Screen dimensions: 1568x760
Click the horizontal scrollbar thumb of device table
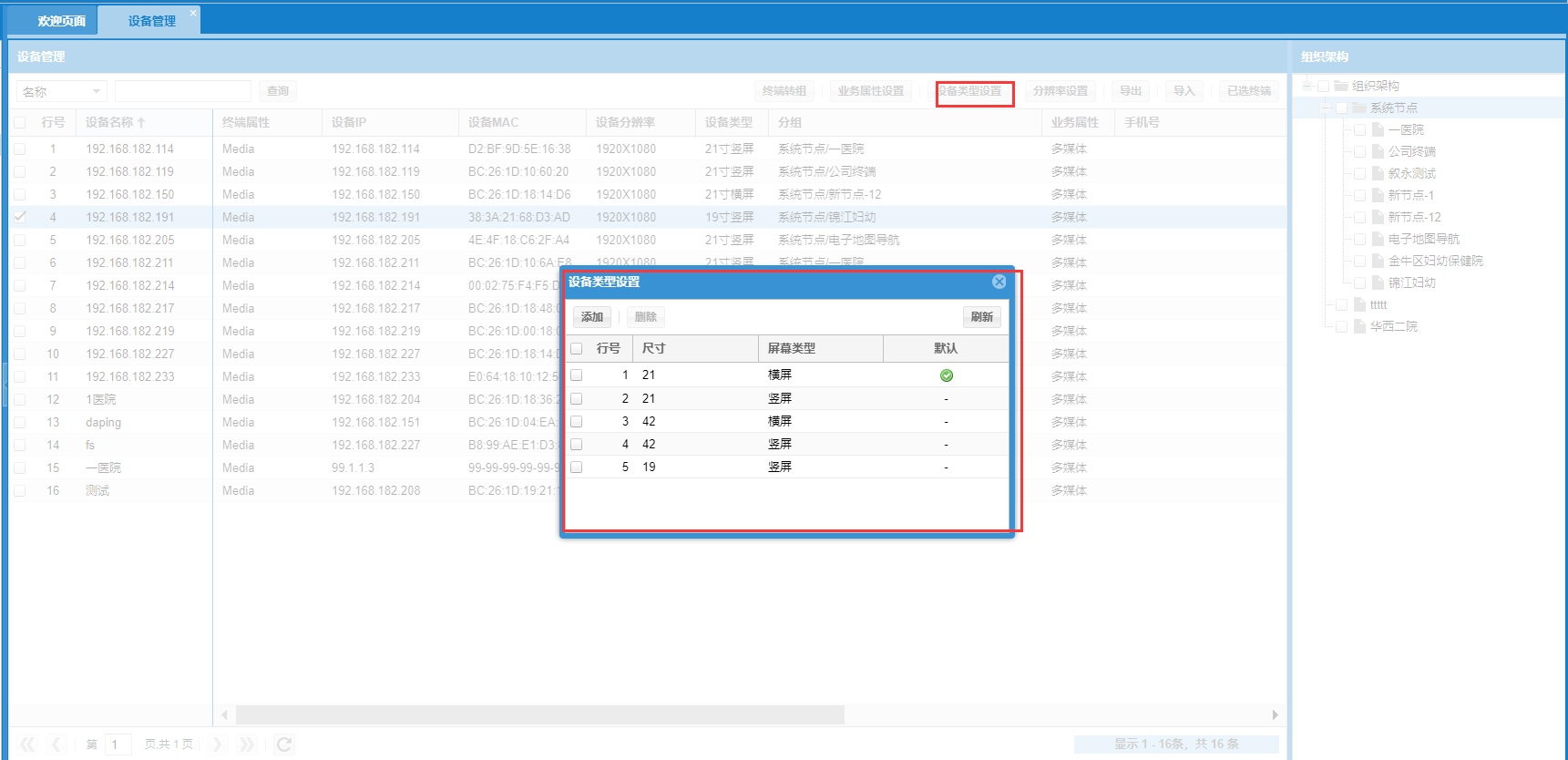pyautogui.click(x=539, y=714)
